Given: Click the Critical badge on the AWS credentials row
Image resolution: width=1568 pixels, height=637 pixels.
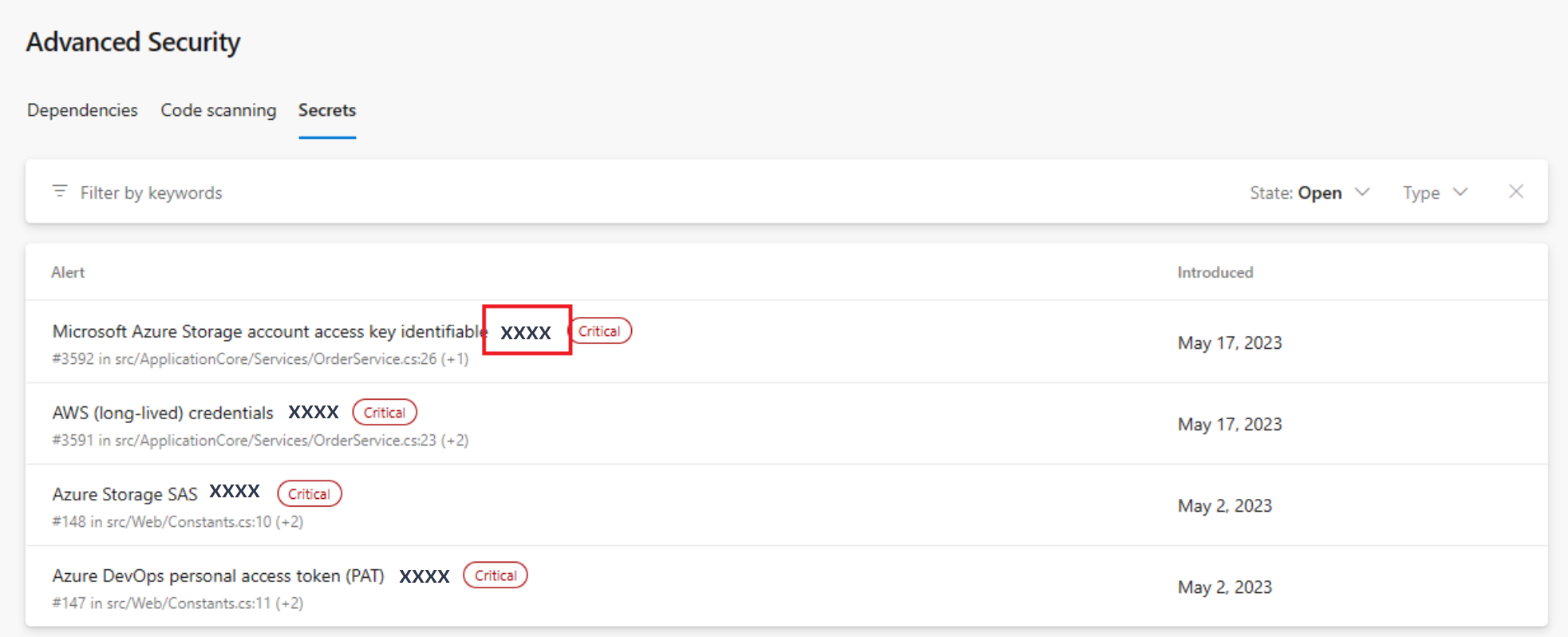Looking at the screenshot, I should (385, 413).
